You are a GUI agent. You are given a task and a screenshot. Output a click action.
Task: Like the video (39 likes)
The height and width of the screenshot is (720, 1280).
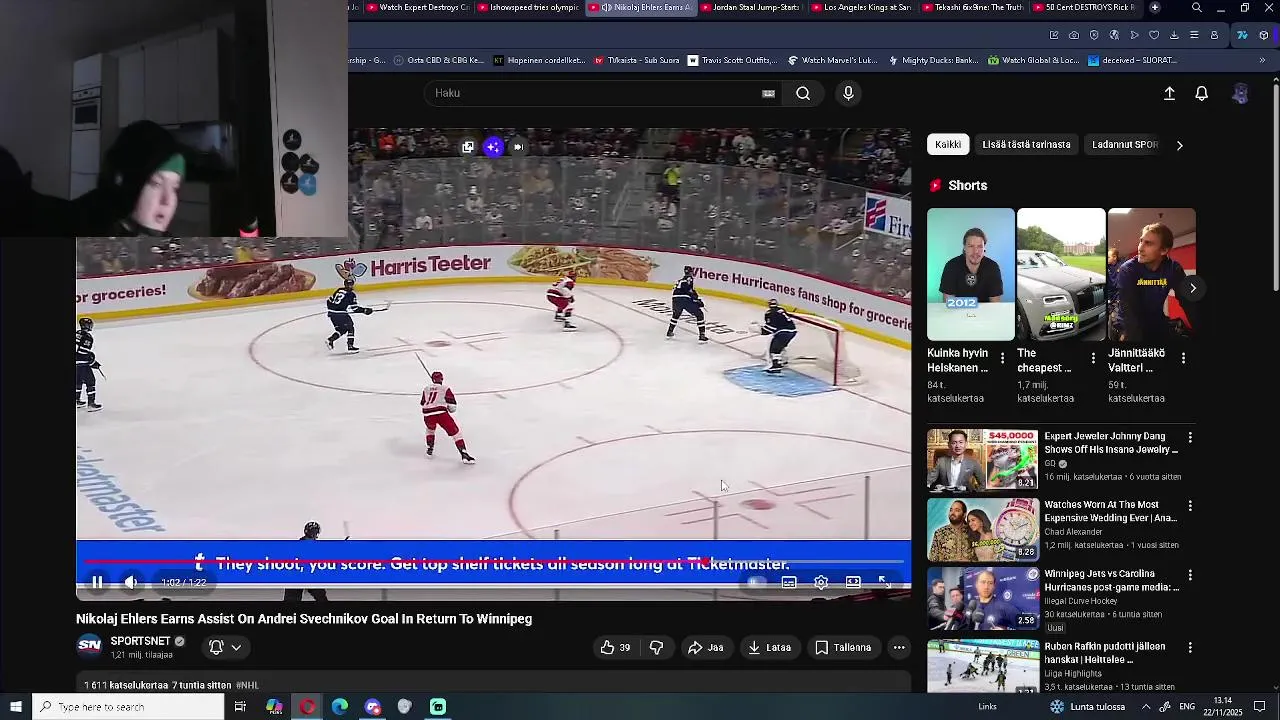point(615,648)
